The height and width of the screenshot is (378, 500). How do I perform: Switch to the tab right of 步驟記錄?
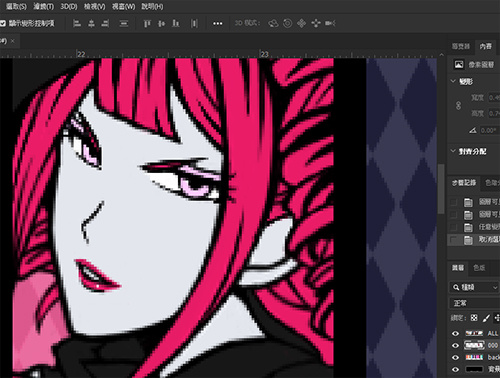pos(492,183)
